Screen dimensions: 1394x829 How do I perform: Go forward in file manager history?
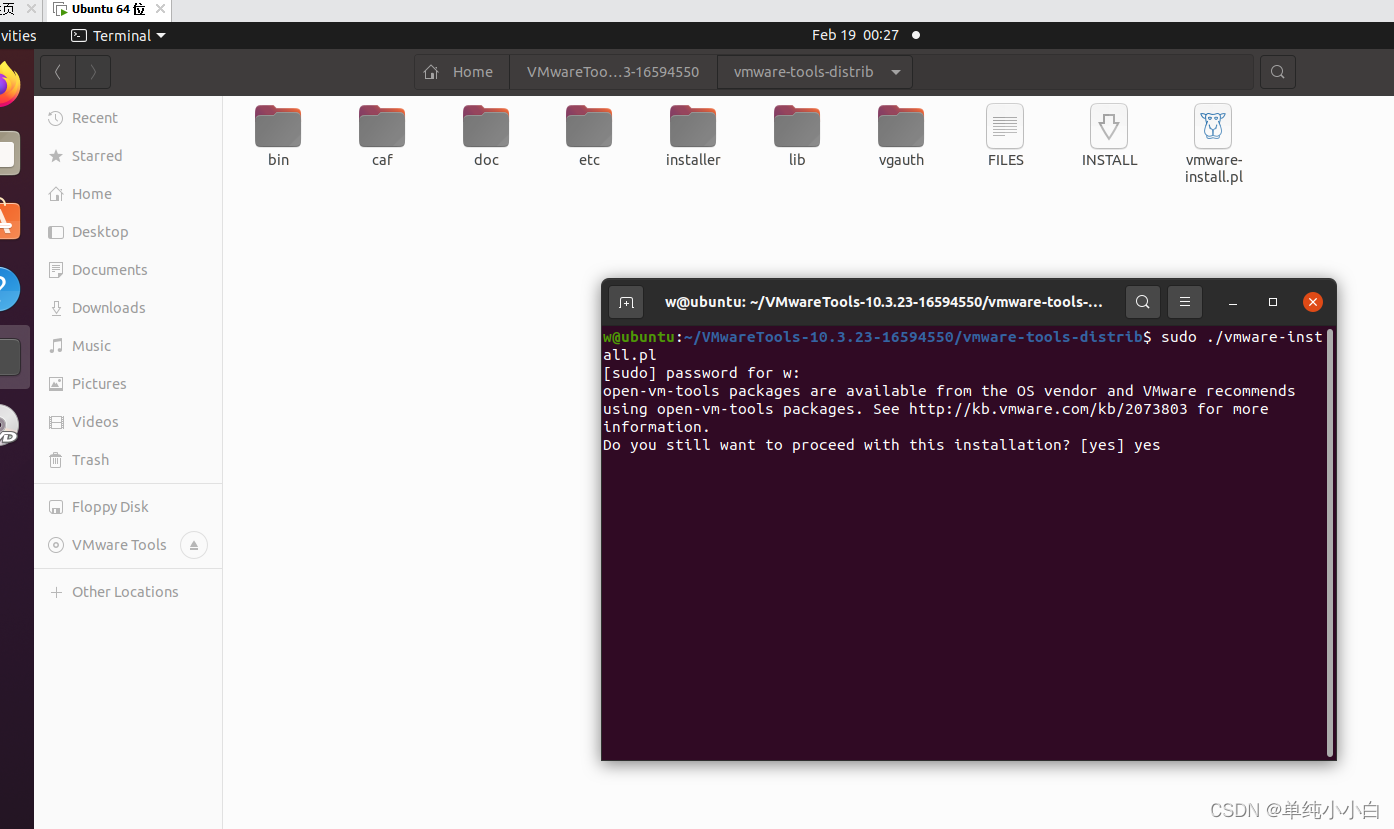pyautogui.click(x=93, y=72)
